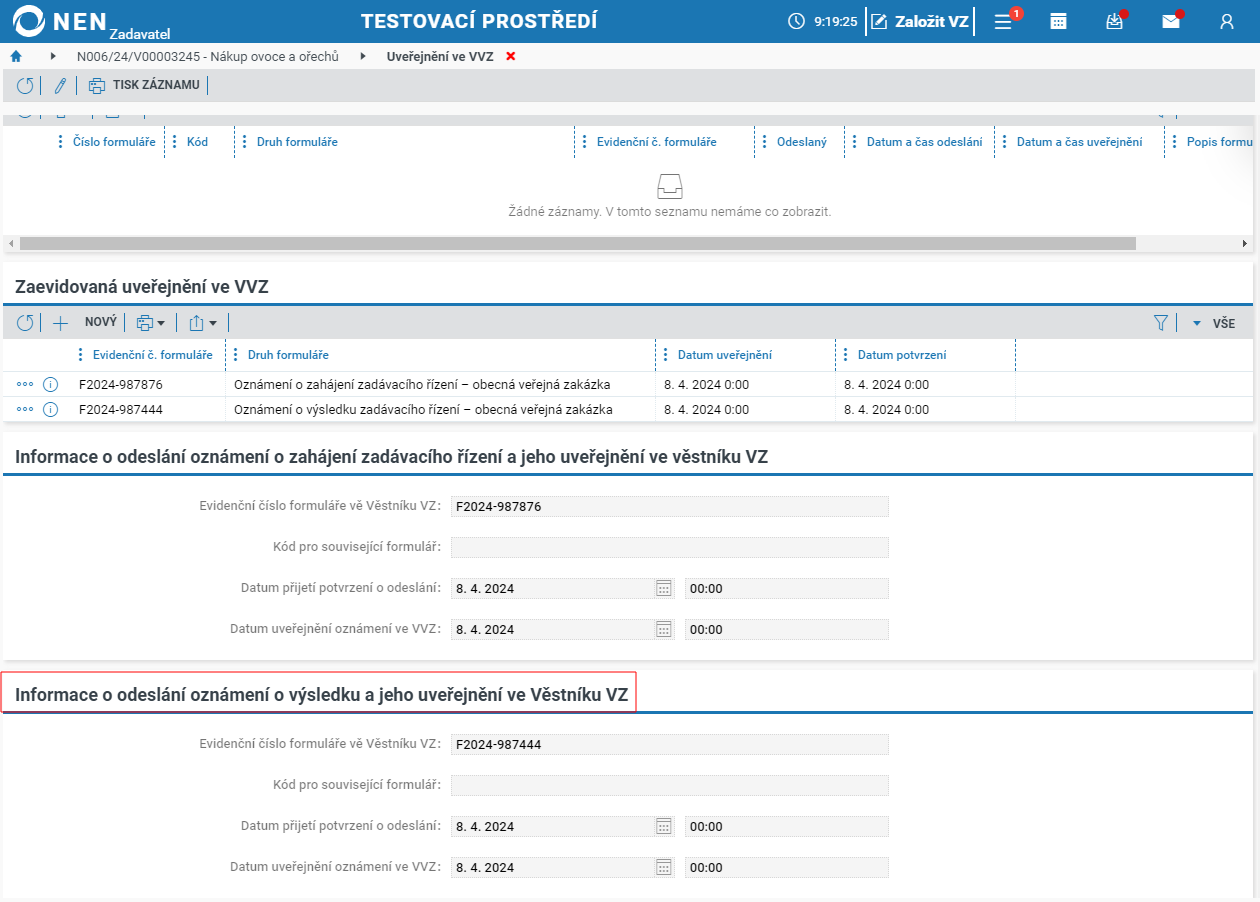Open the VŠE filter dropdown
Screen dimensions: 1260x902
[1213, 323]
